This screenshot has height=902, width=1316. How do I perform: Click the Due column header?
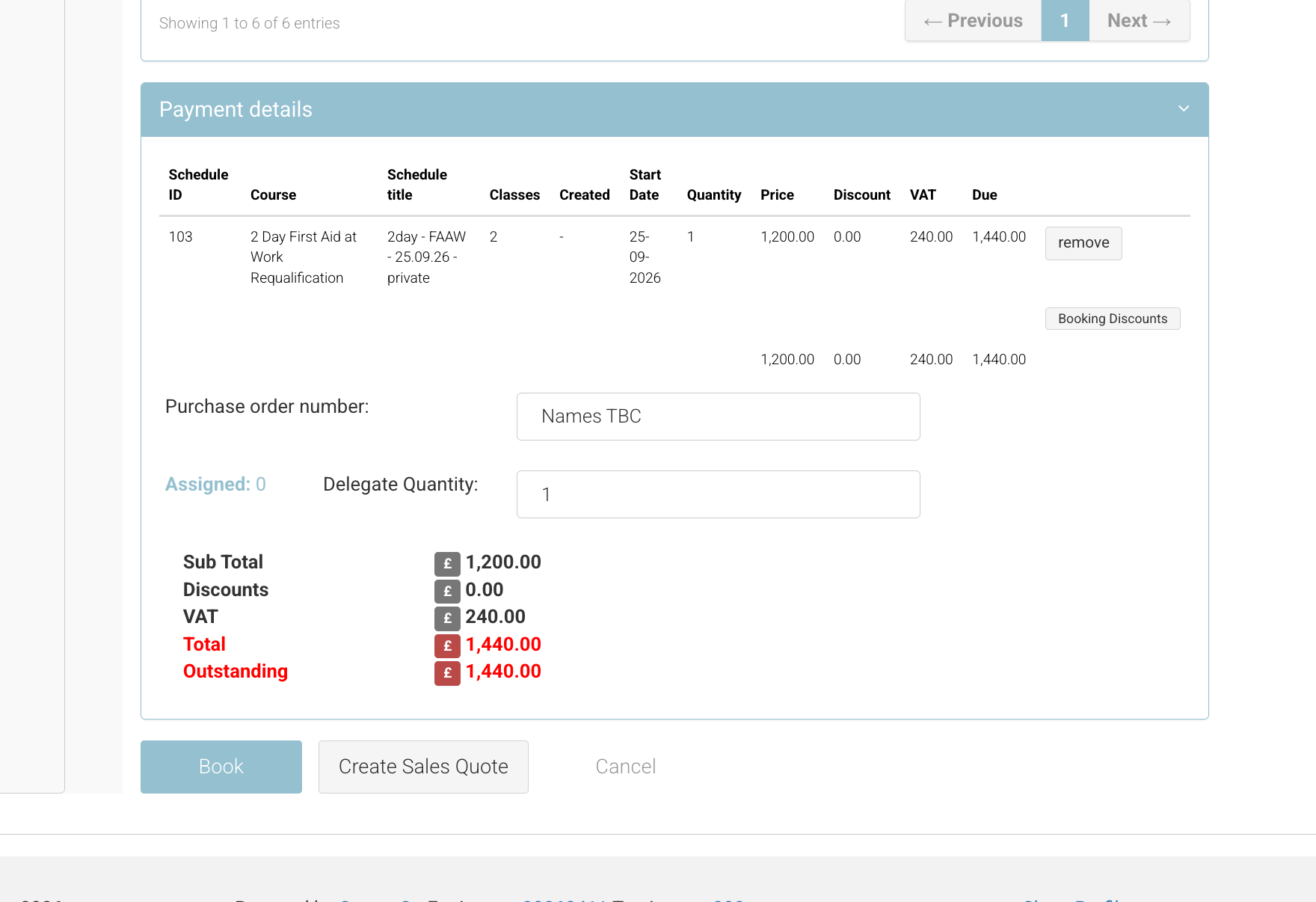(x=984, y=194)
